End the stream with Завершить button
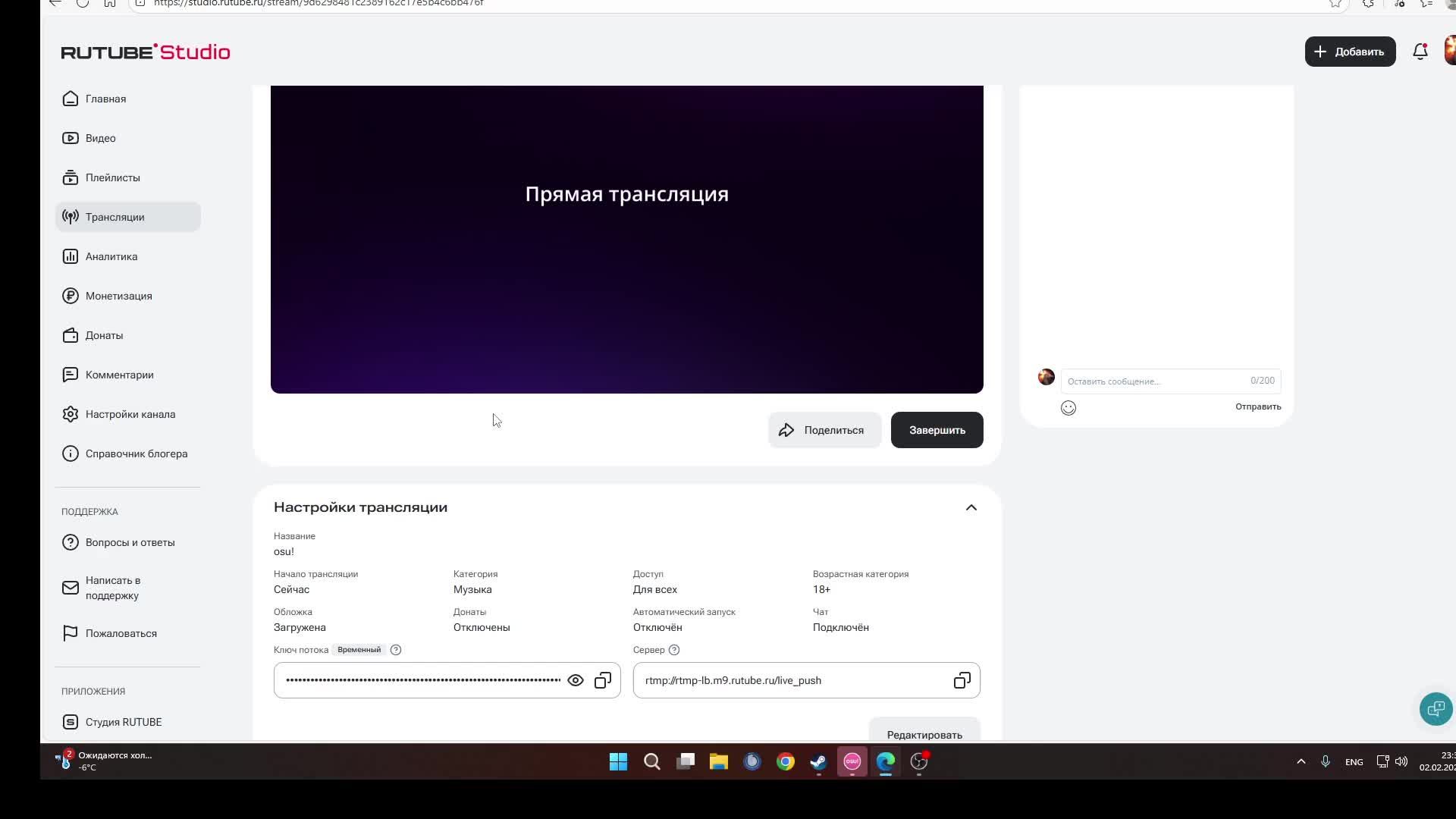Image resolution: width=1456 pixels, height=819 pixels. click(937, 430)
